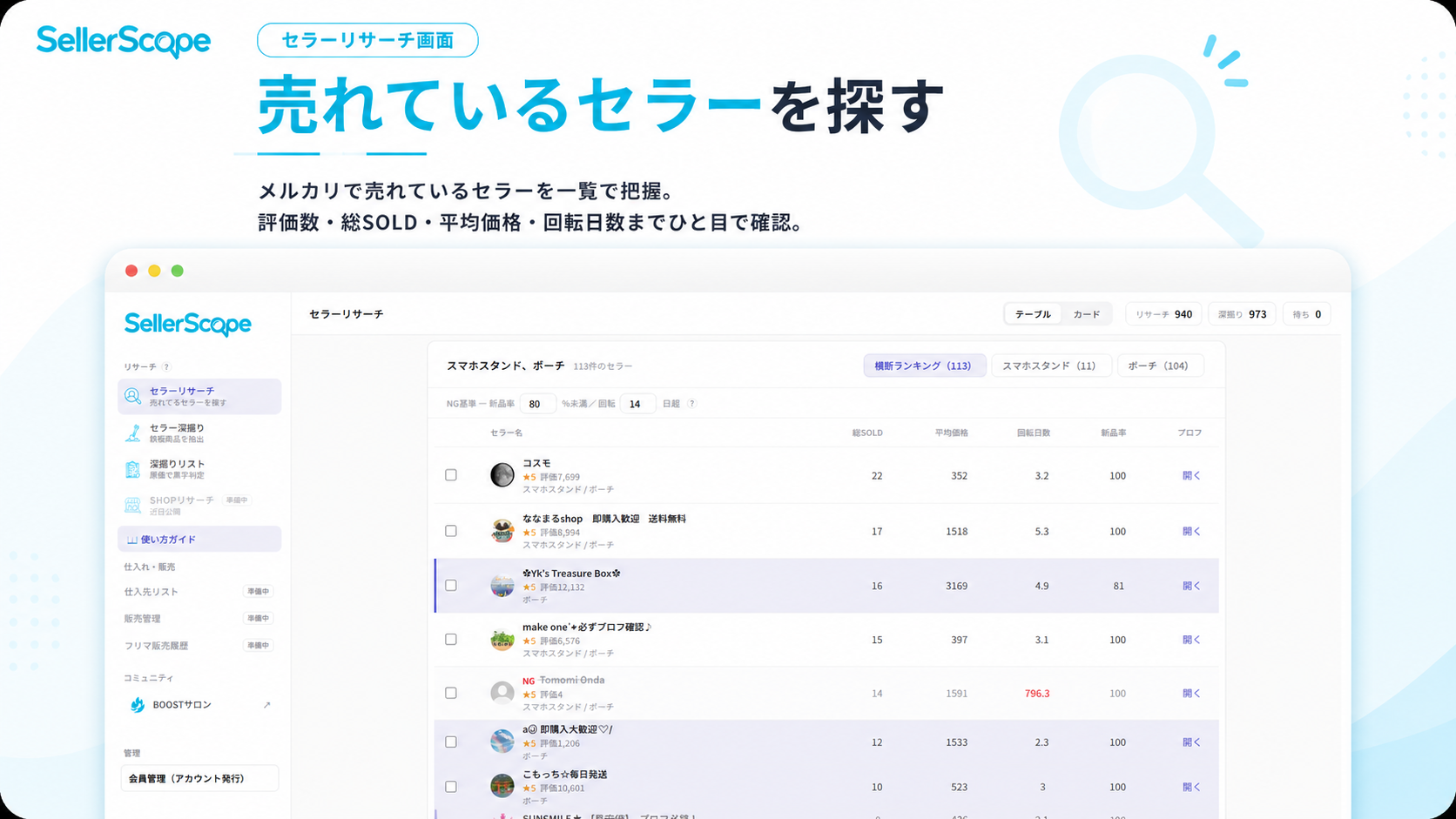Click the 深掘り 973 counter
1456x819 pixels.
1242,314
